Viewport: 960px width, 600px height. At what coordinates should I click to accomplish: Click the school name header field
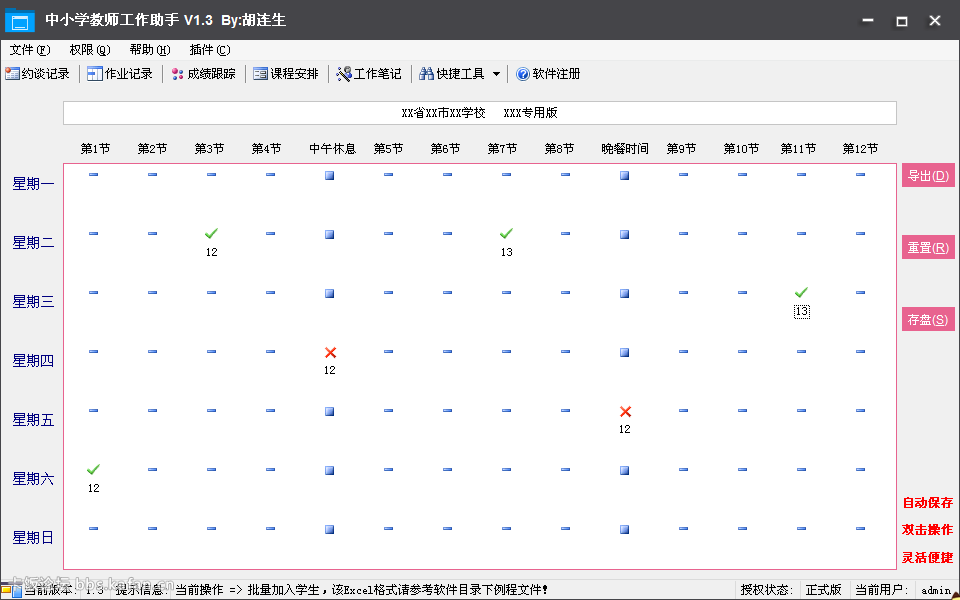point(480,113)
